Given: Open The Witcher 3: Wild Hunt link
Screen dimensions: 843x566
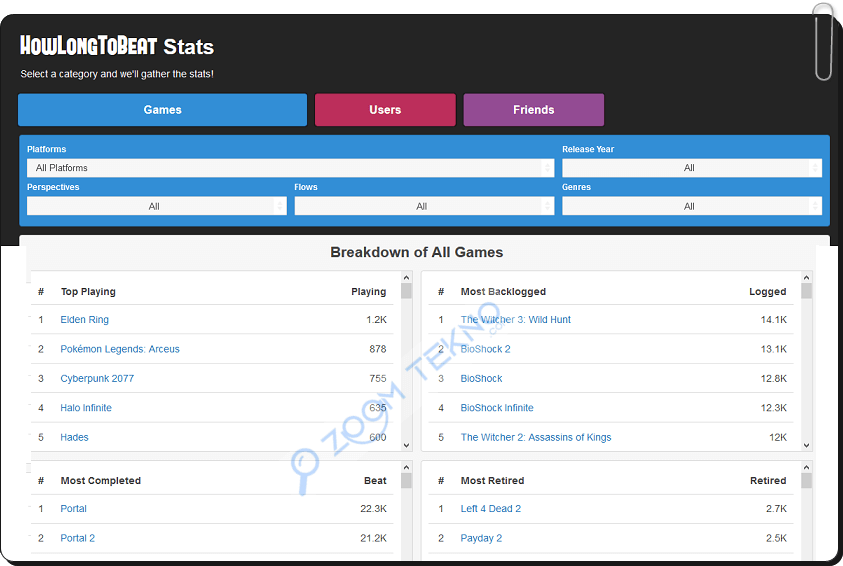Looking at the screenshot, I should point(516,319).
